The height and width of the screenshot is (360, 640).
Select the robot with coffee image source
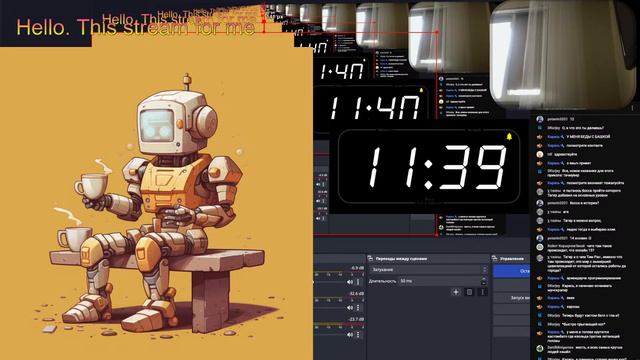(x=156, y=203)
